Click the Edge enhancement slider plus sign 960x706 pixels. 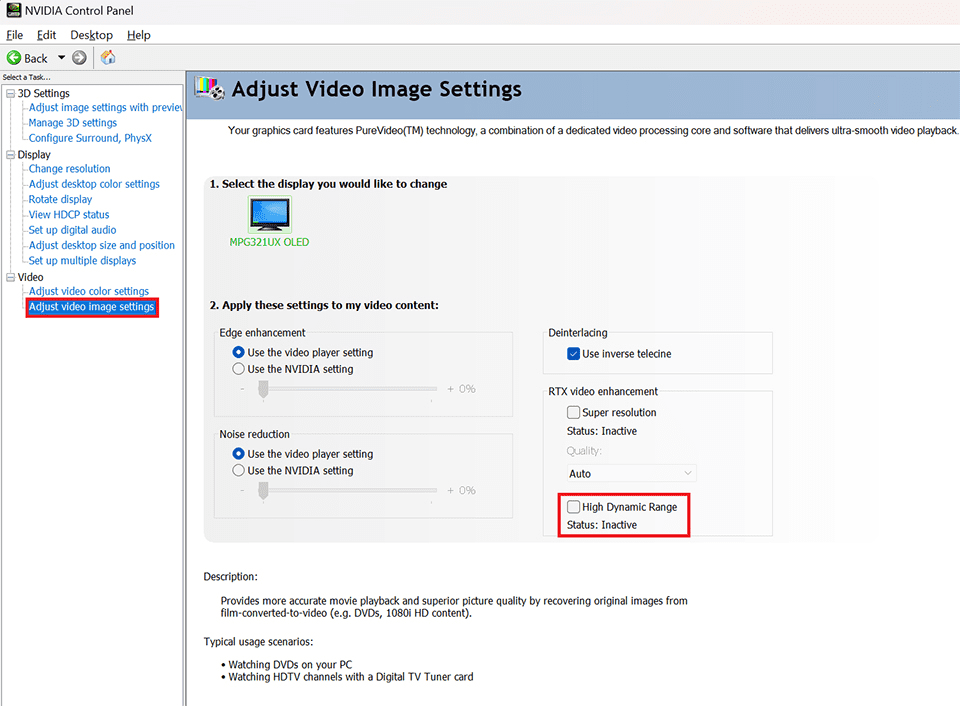(x=450, y=389)
